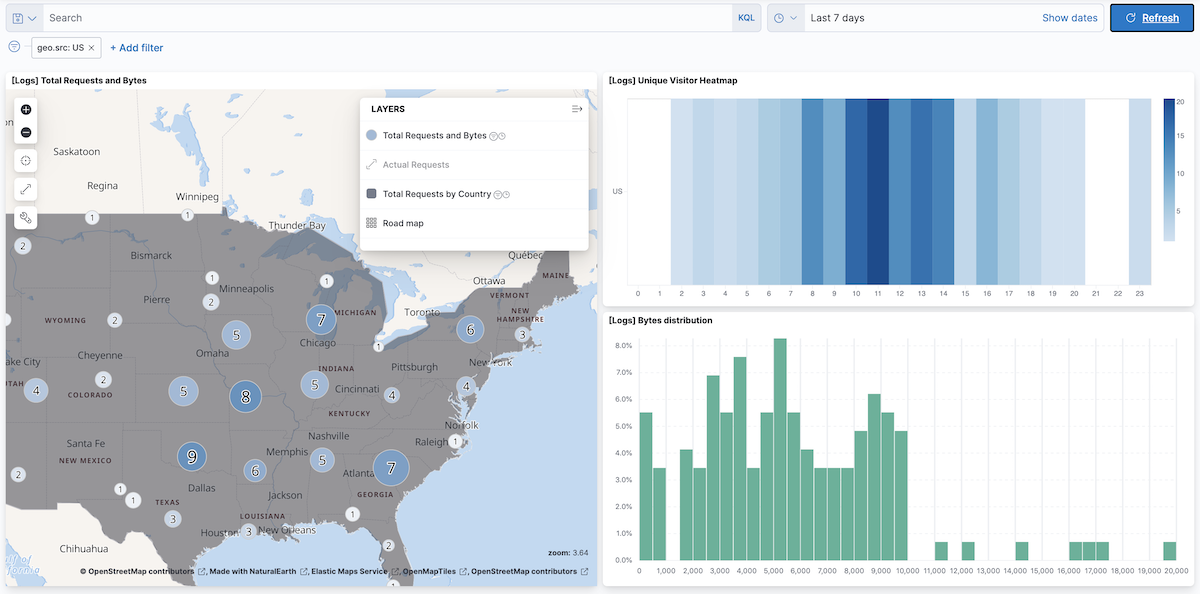The width and height of the screenshot is (1200, 594).
Task: Switch the KQL query language toggle
Action: (747, 17)
